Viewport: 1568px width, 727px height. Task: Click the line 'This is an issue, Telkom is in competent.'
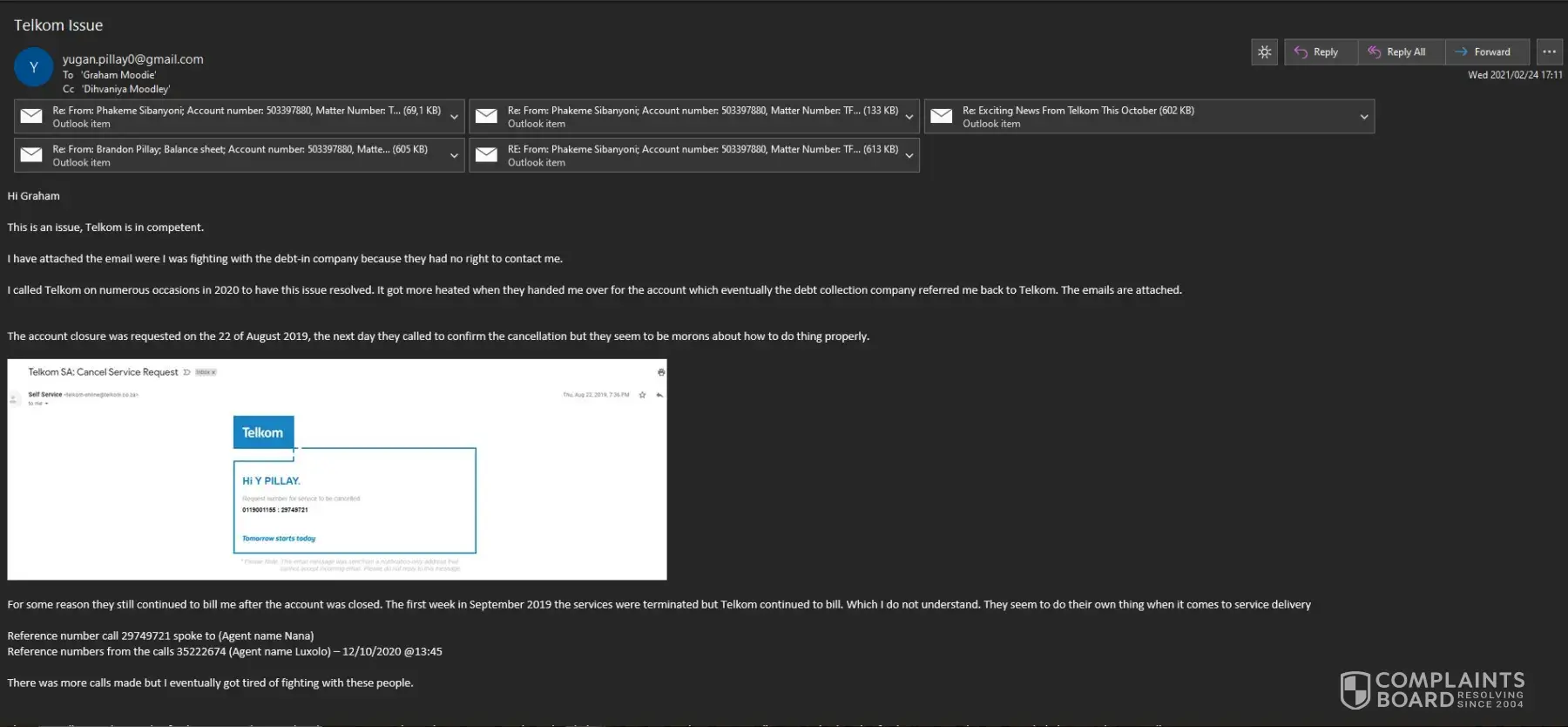tap(105, 228)
